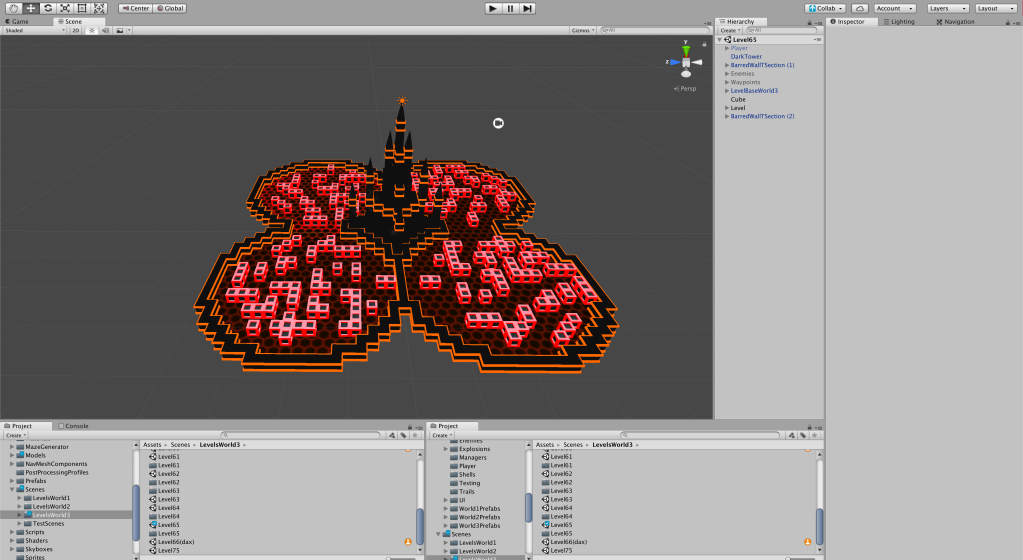Expand the Enemies object in Hierarchy

727,73
